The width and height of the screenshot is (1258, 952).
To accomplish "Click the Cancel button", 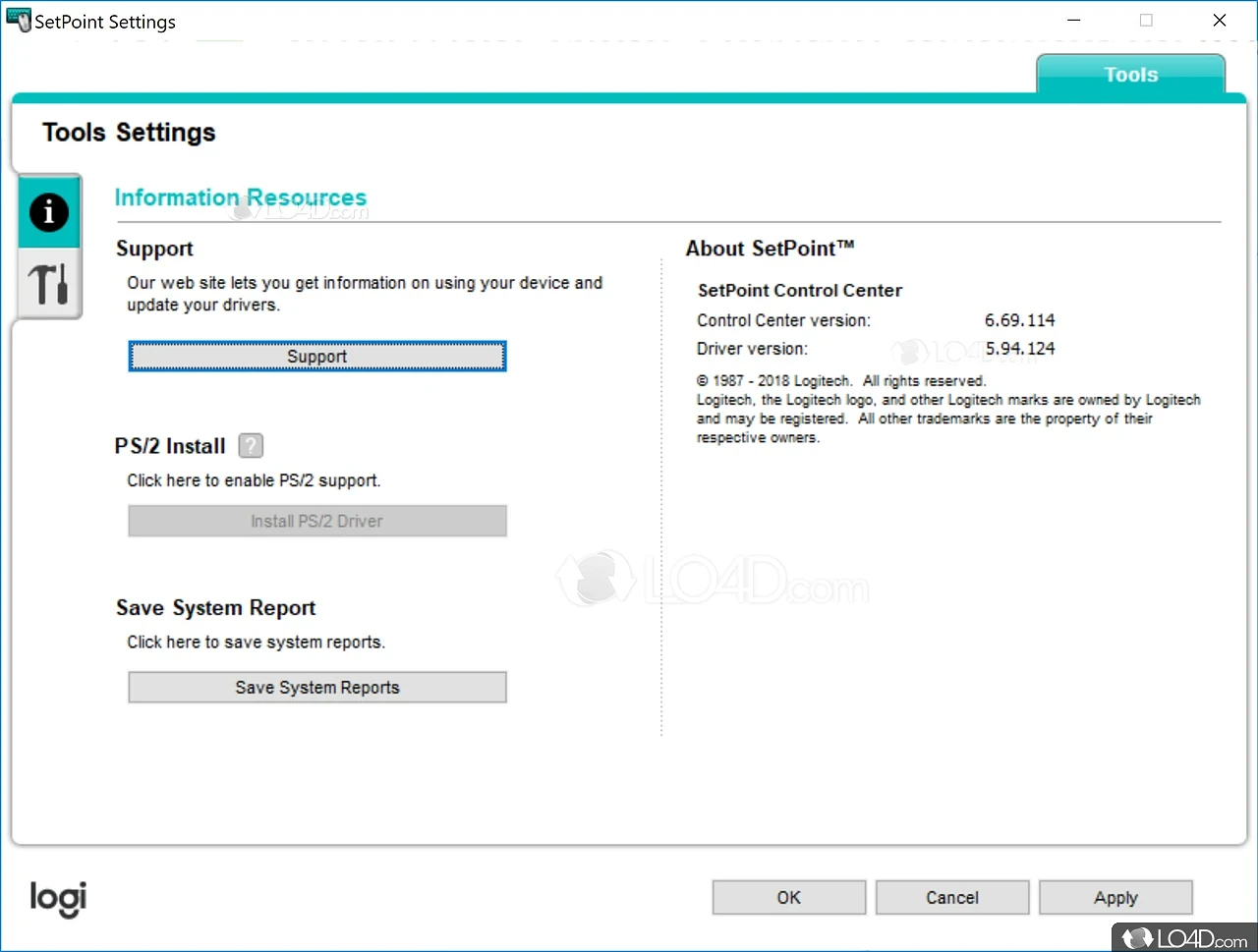I will point(952,898).
